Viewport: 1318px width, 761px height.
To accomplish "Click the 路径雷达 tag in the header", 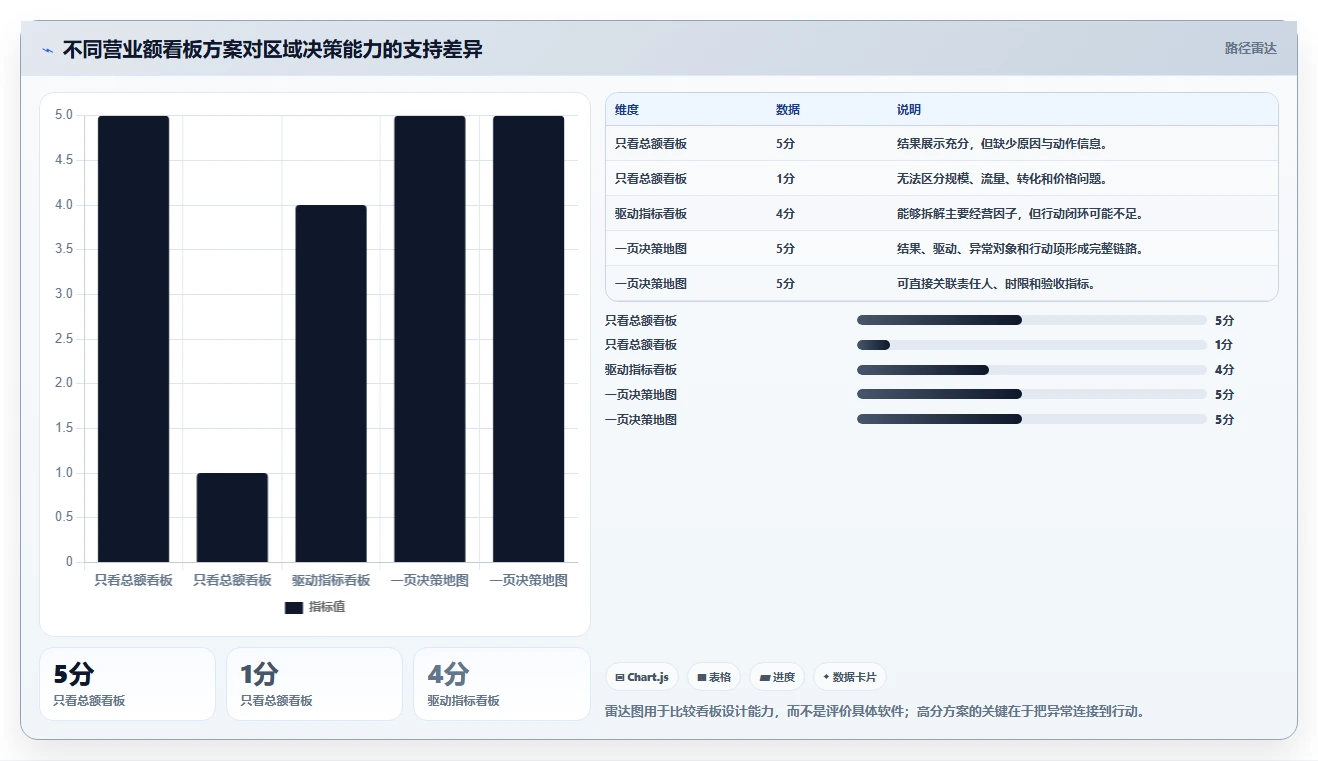I will tap(1250, 48).
